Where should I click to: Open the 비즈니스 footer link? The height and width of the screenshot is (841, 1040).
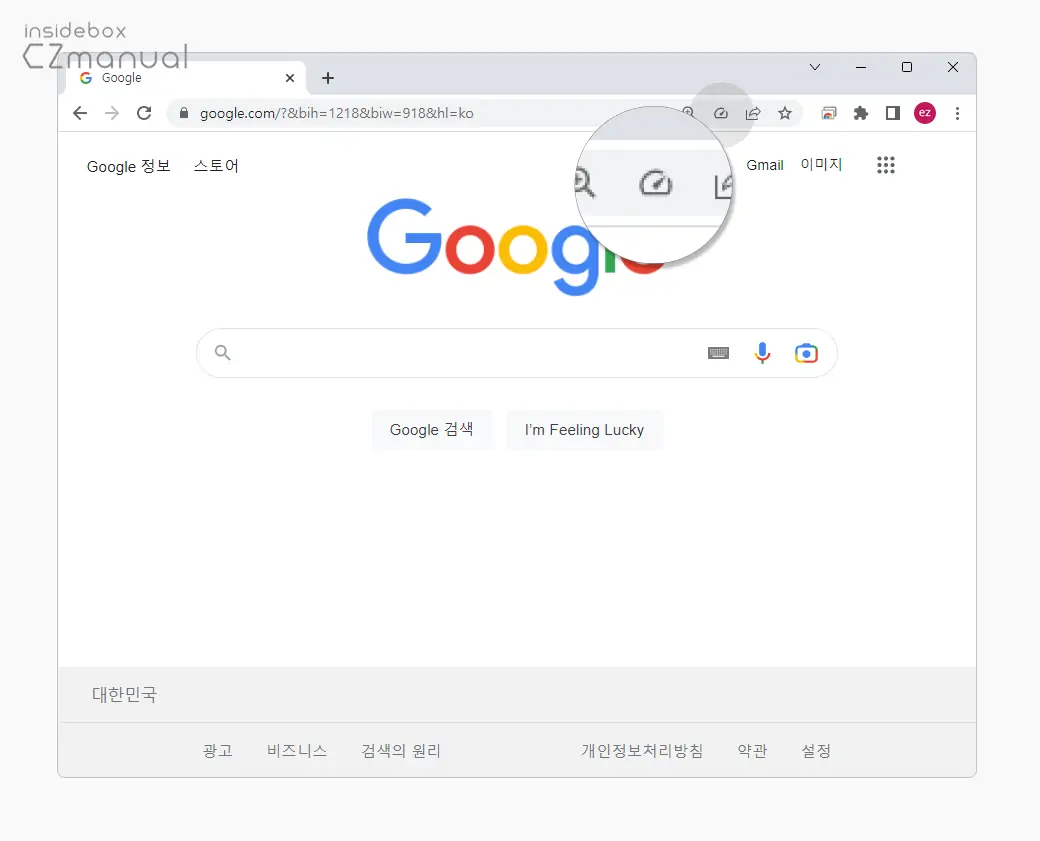(x=297, y=751)
